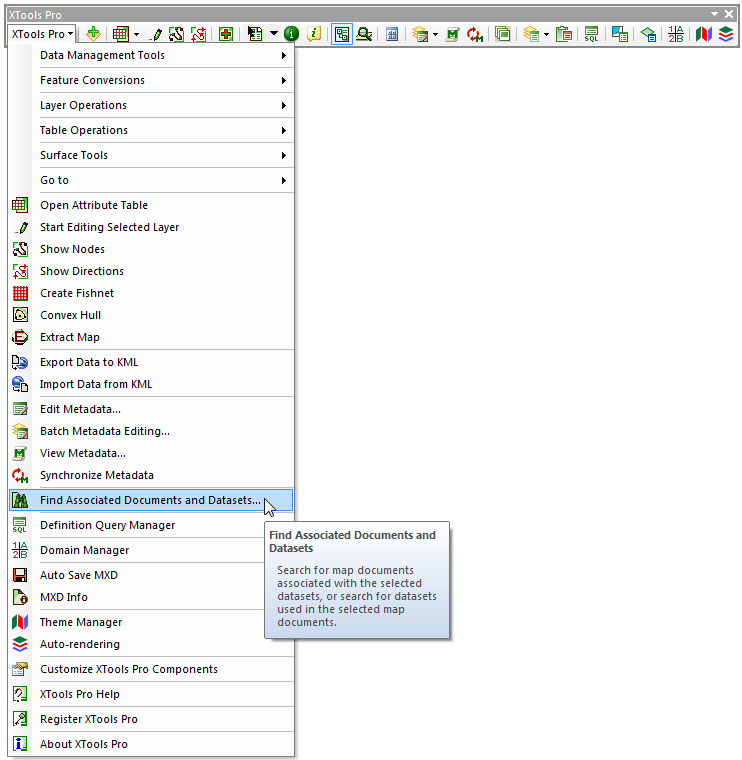Click the yellow speech-bubble info icon

point(314,34)
